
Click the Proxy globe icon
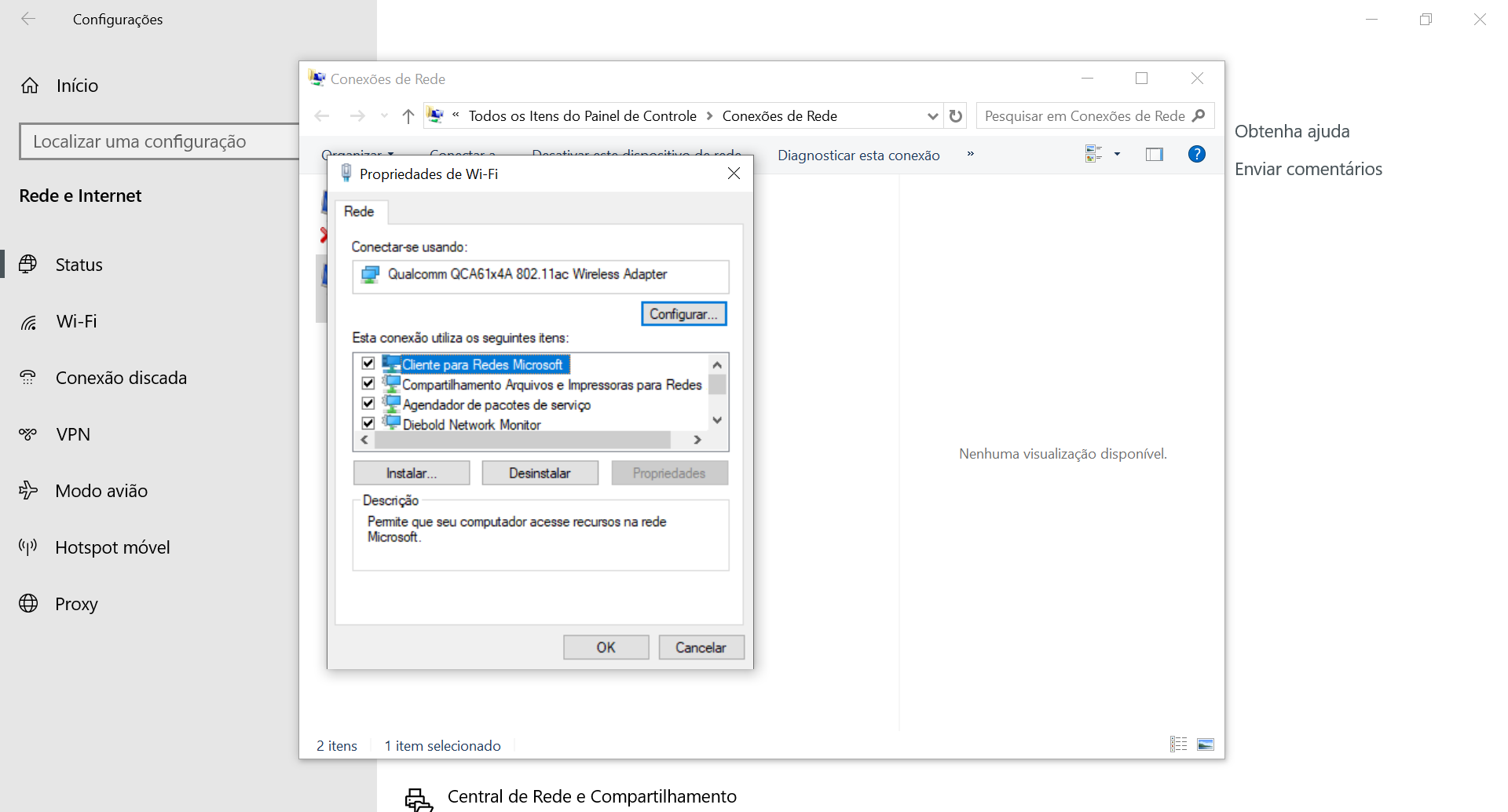point(28,603)
